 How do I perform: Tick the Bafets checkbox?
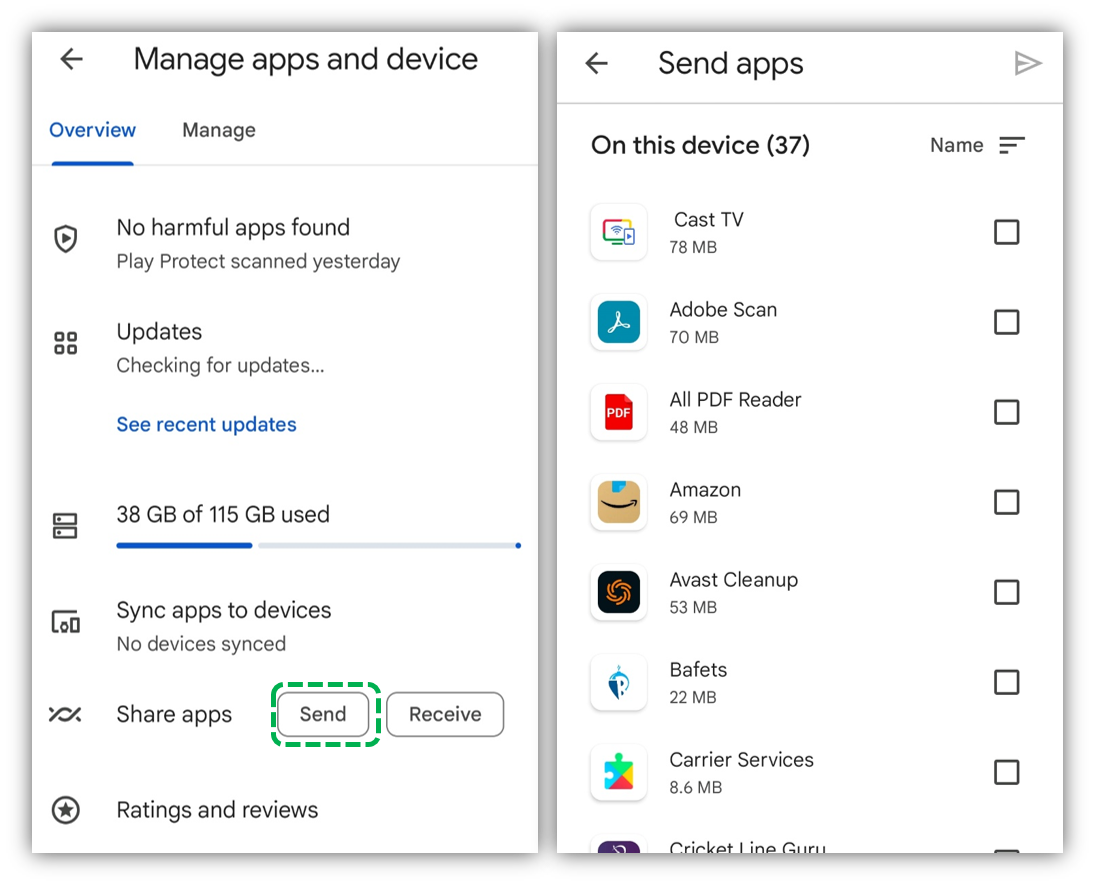point(1006,682)
